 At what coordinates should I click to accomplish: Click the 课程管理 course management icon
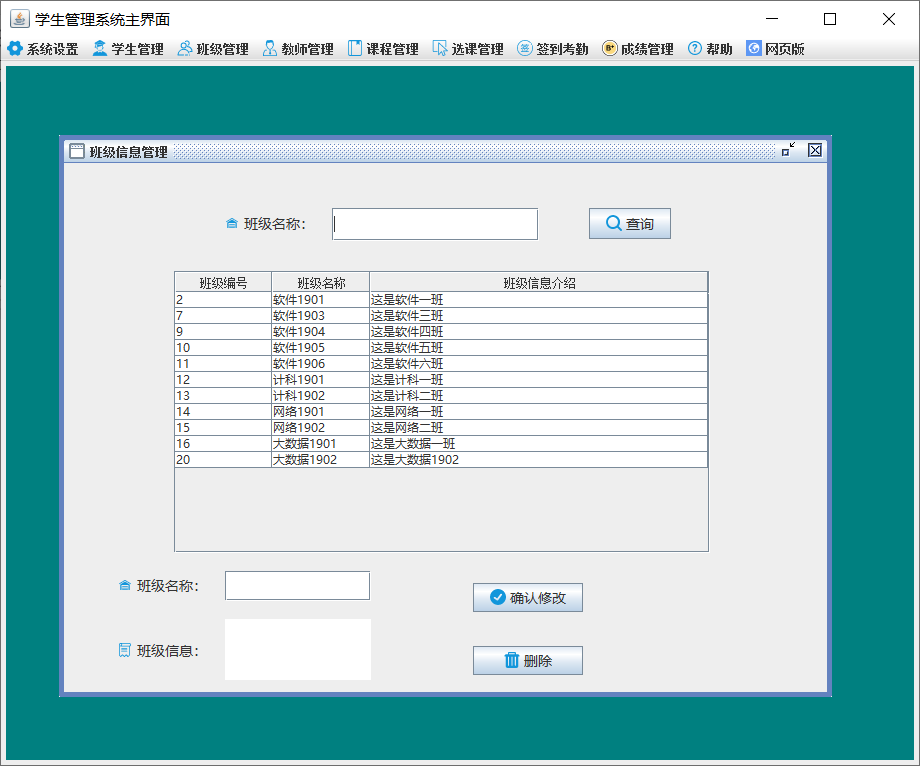pyautogui.click(x=353, y=48)
